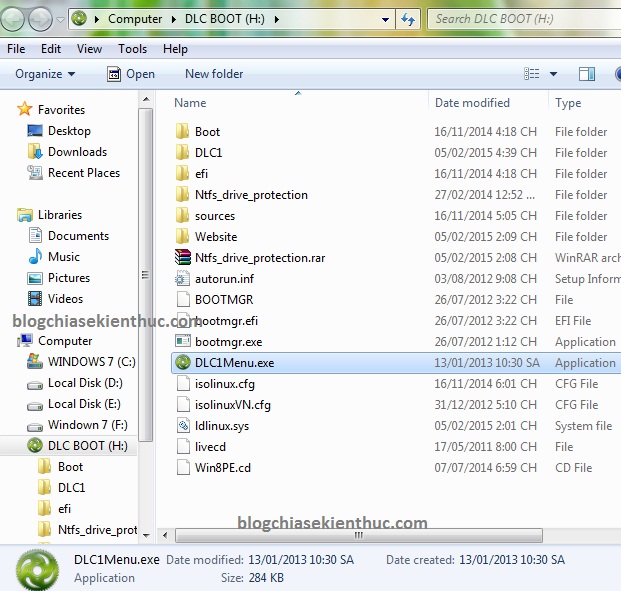
Task: Select the isolinuxVN.cfg file icon
Action: (183, 404)
